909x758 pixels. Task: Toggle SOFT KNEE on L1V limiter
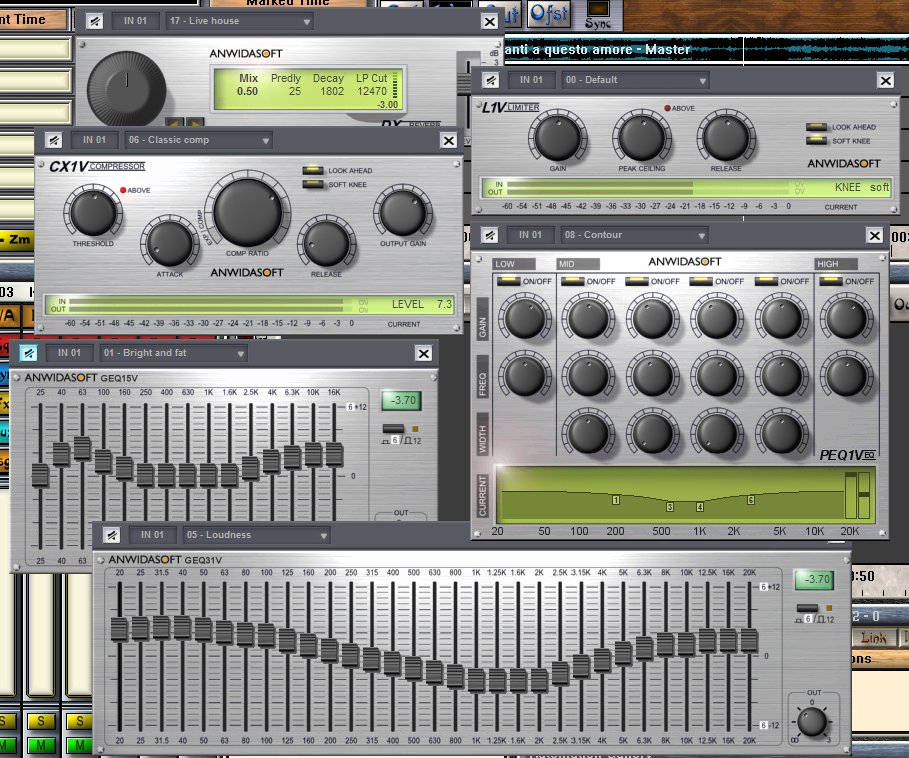pyautogui.click(x=816, y=141)
